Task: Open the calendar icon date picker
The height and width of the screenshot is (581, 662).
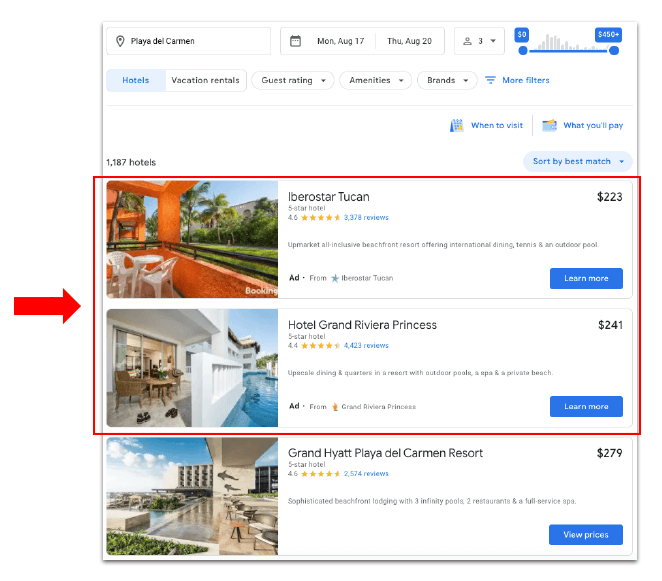Action: click(296, 41)
